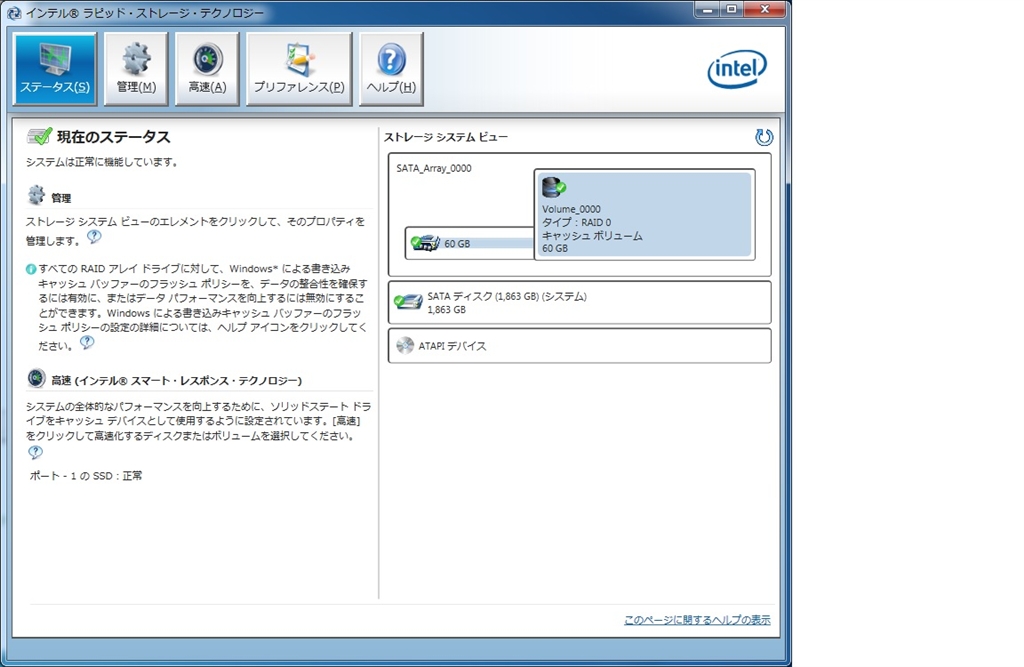Viewport: 1024px width, 667px height.
Task: Click the Intel logo
Action: (x=737, y=69)
